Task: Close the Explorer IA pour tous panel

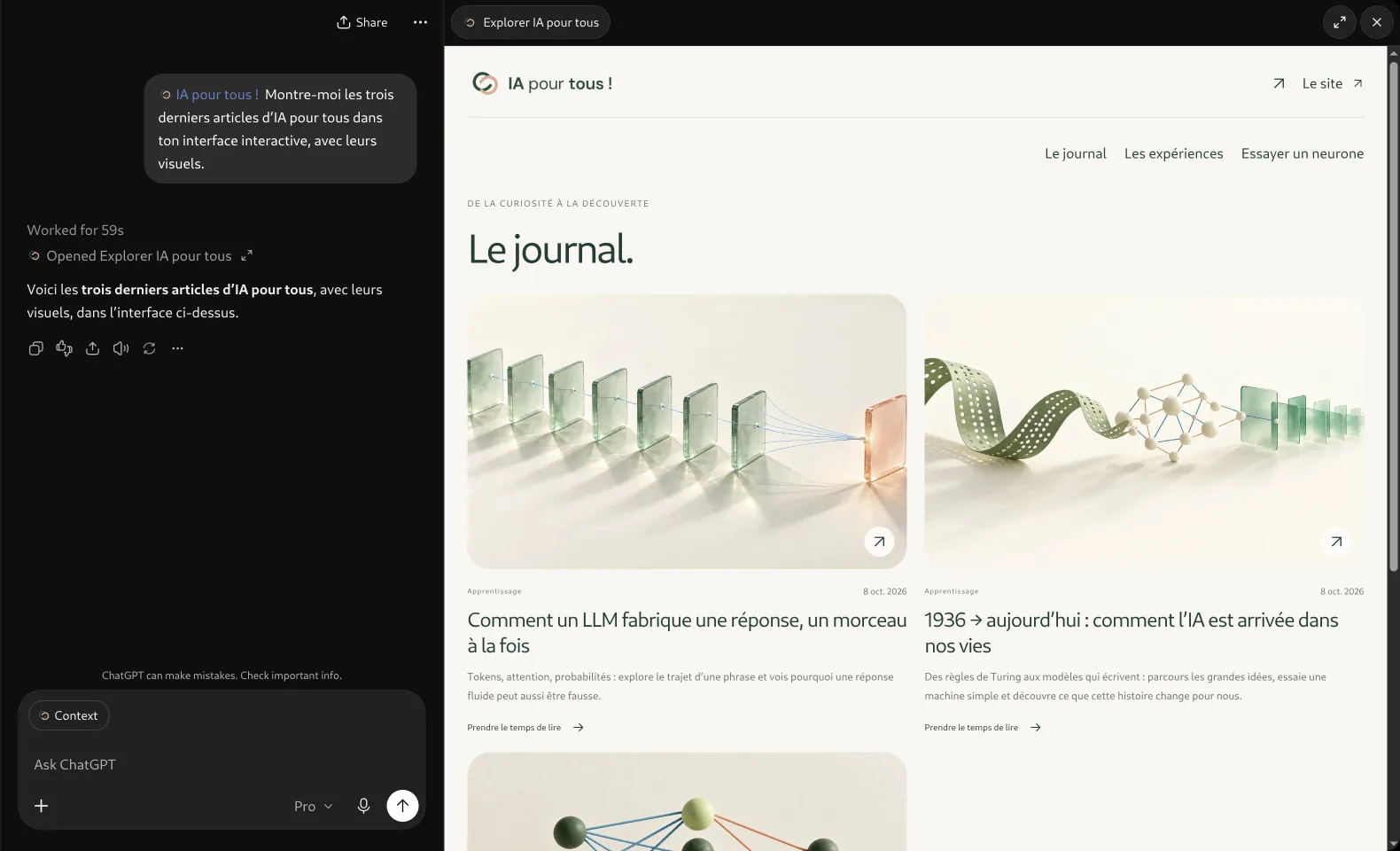Action: pos(1376,22)
